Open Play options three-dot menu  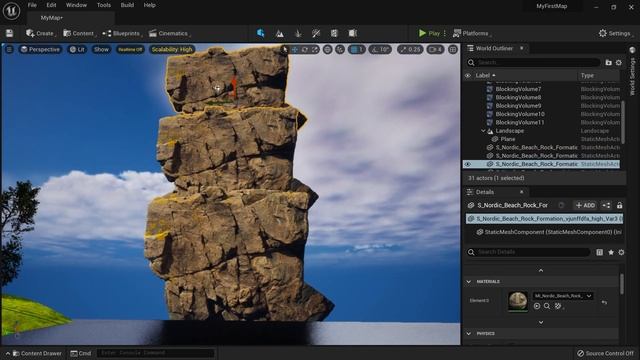(x=445, y=33)
